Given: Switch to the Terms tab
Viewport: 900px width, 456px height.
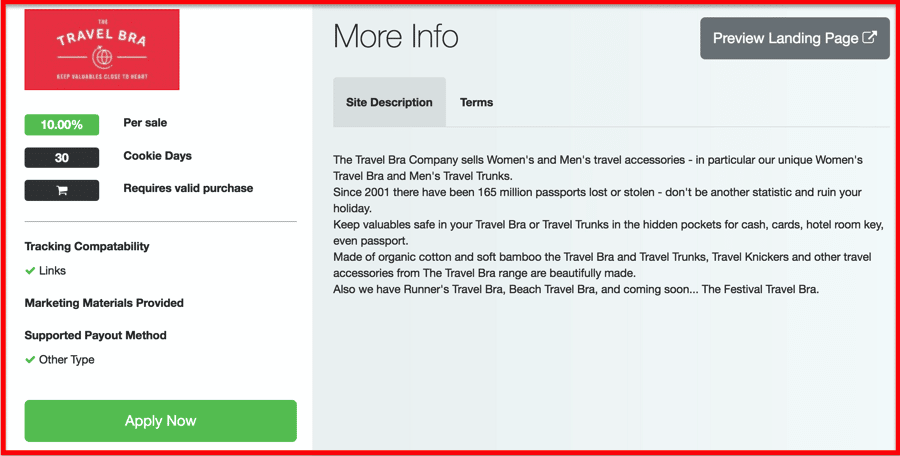Looking at the screenshot, I should pyautogui.click(x=476, y=102).
